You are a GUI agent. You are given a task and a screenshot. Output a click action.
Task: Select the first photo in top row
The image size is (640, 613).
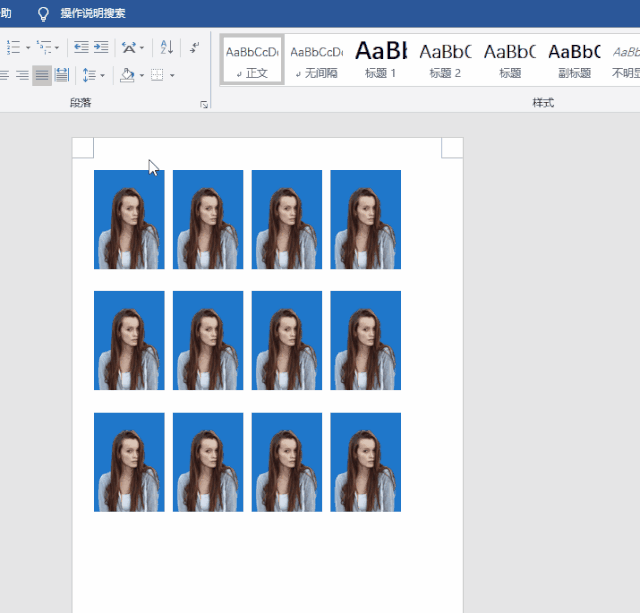129,219
